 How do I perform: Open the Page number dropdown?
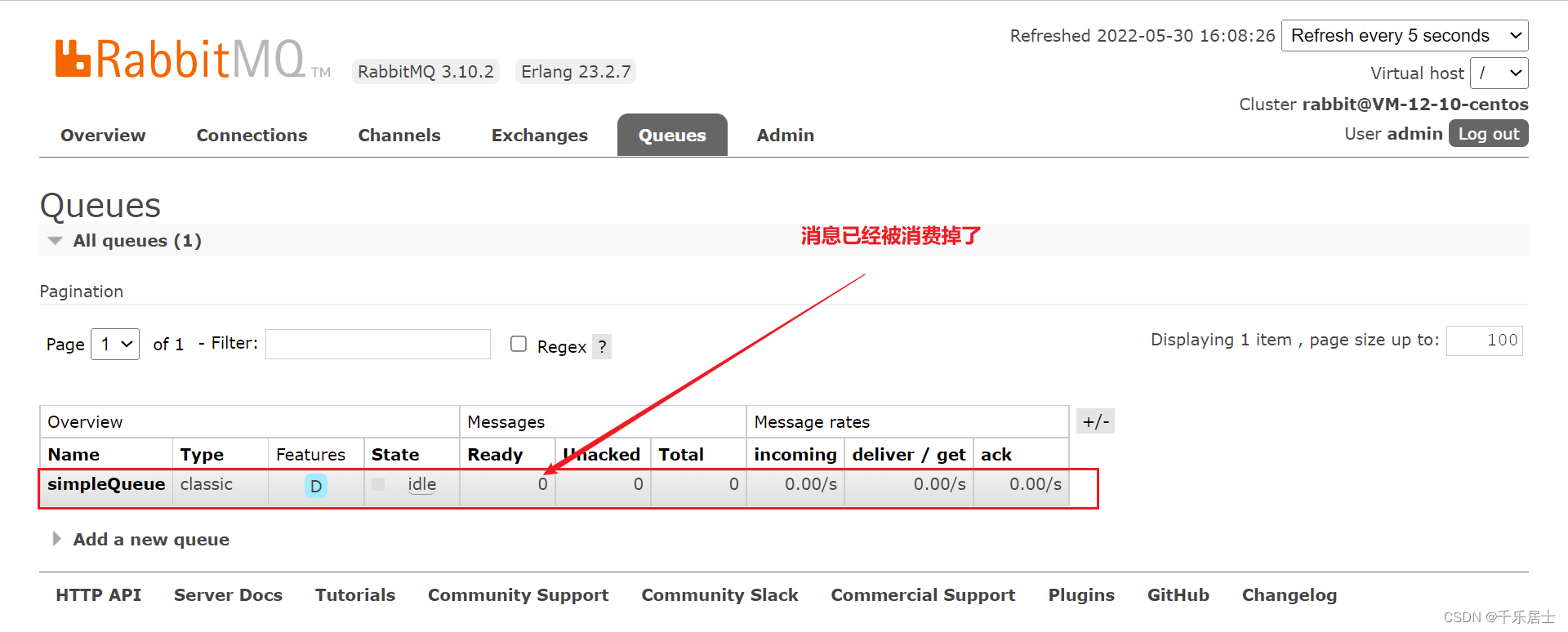115,344
